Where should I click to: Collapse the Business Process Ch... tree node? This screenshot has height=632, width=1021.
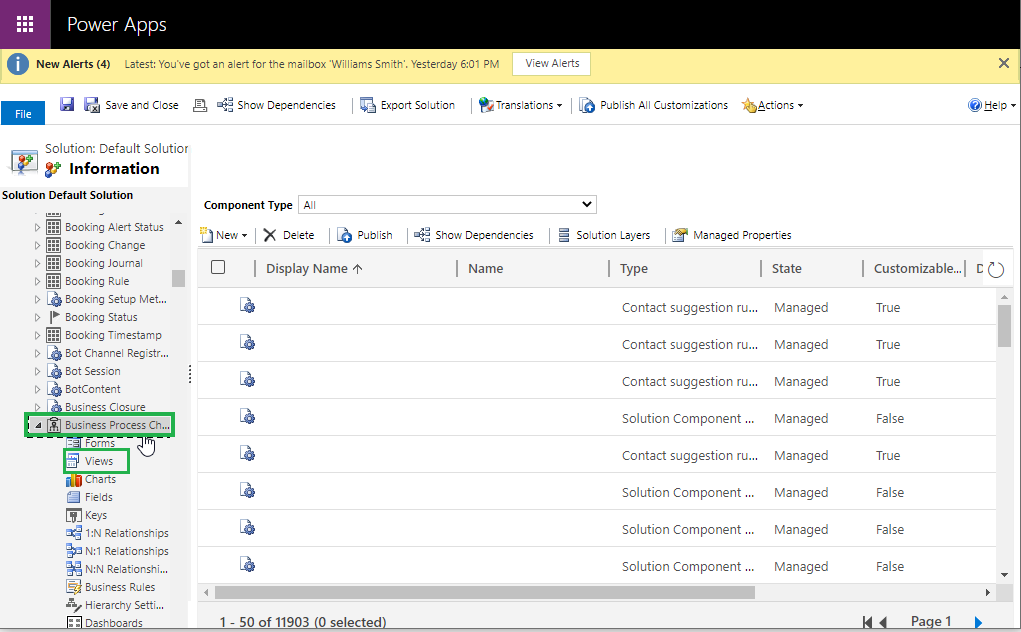38,426
